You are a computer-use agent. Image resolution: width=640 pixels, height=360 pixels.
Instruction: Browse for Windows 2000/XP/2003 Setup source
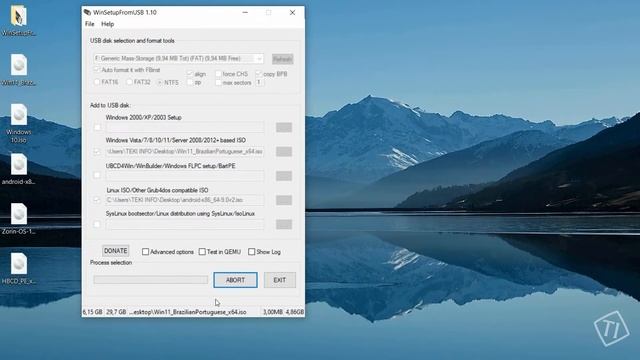click(x=284, y=127)
